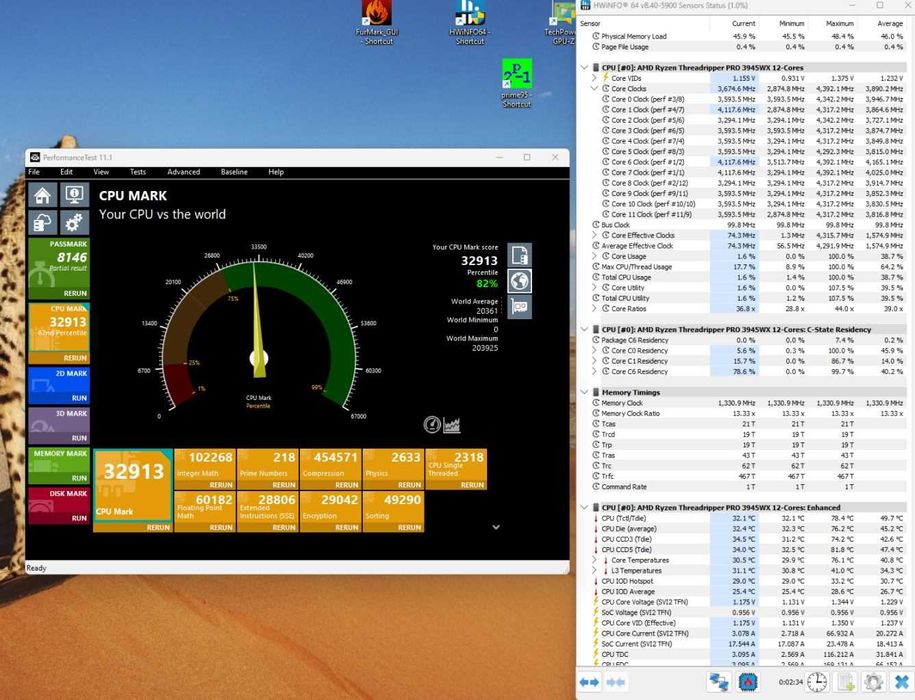Open the Tests menu
The width and height of the screenshot is (915, 700).
138,172
